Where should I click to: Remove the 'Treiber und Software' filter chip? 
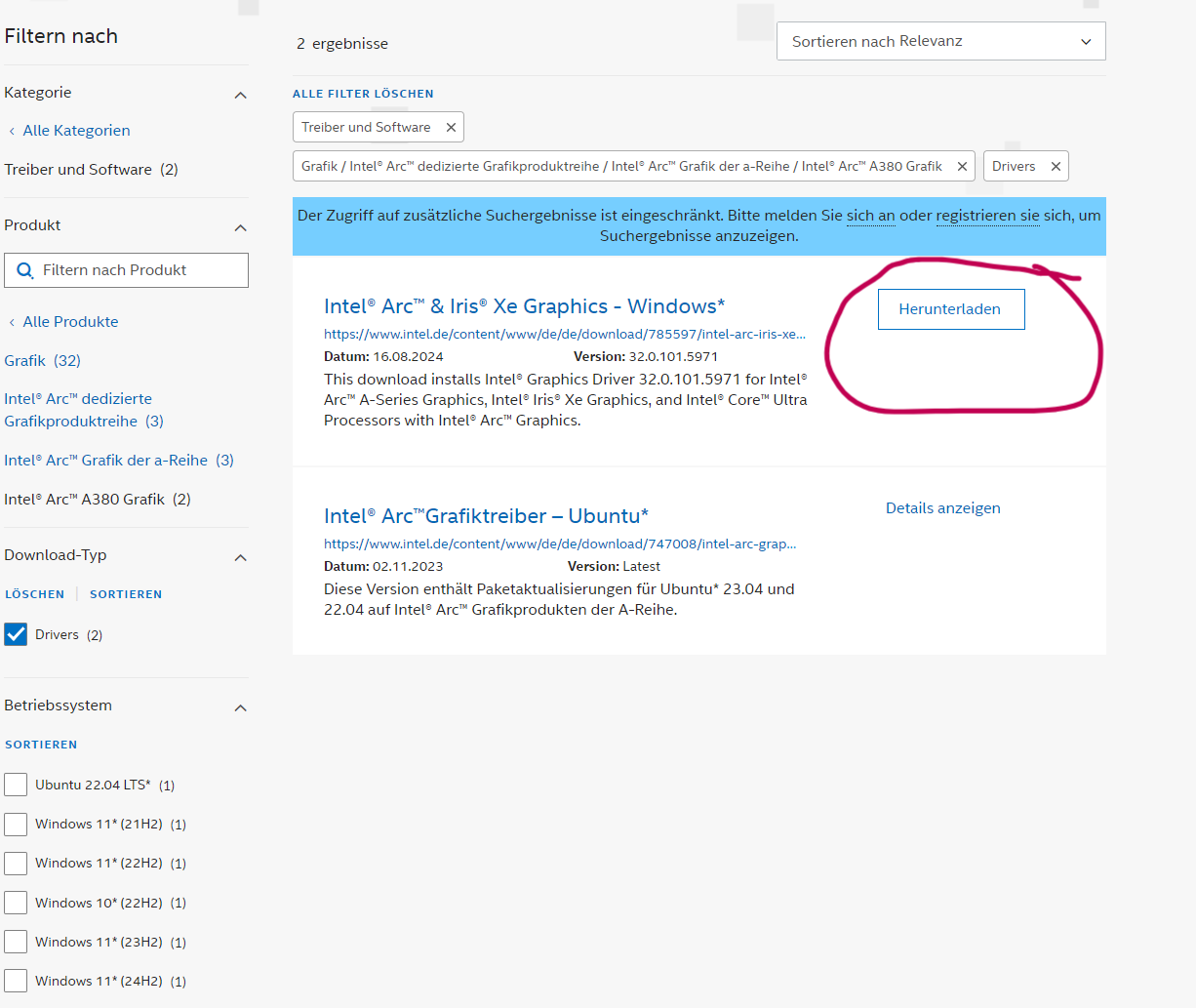451,128
